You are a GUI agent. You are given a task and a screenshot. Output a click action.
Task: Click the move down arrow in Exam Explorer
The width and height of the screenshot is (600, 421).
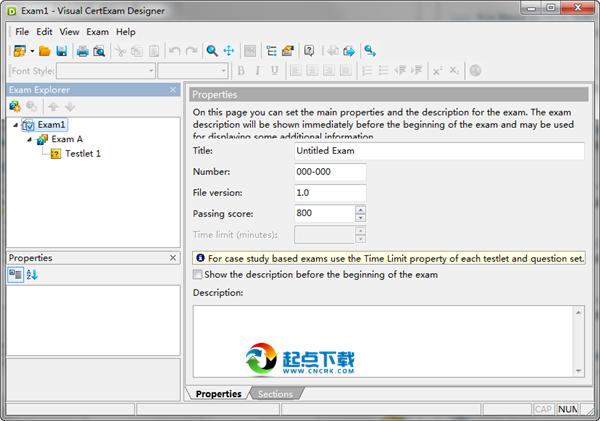pos(70,106)
